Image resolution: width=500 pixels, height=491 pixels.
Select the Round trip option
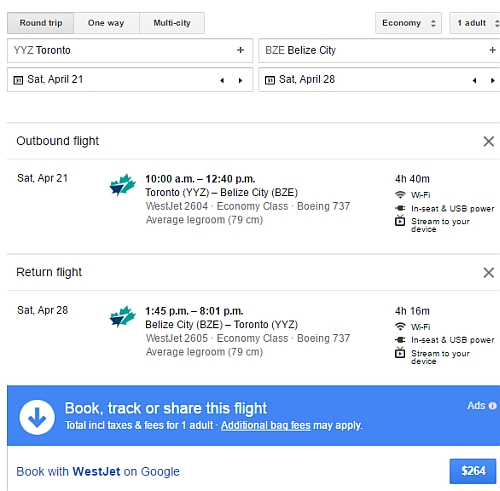pyautogui.click(x=41, y=23)
